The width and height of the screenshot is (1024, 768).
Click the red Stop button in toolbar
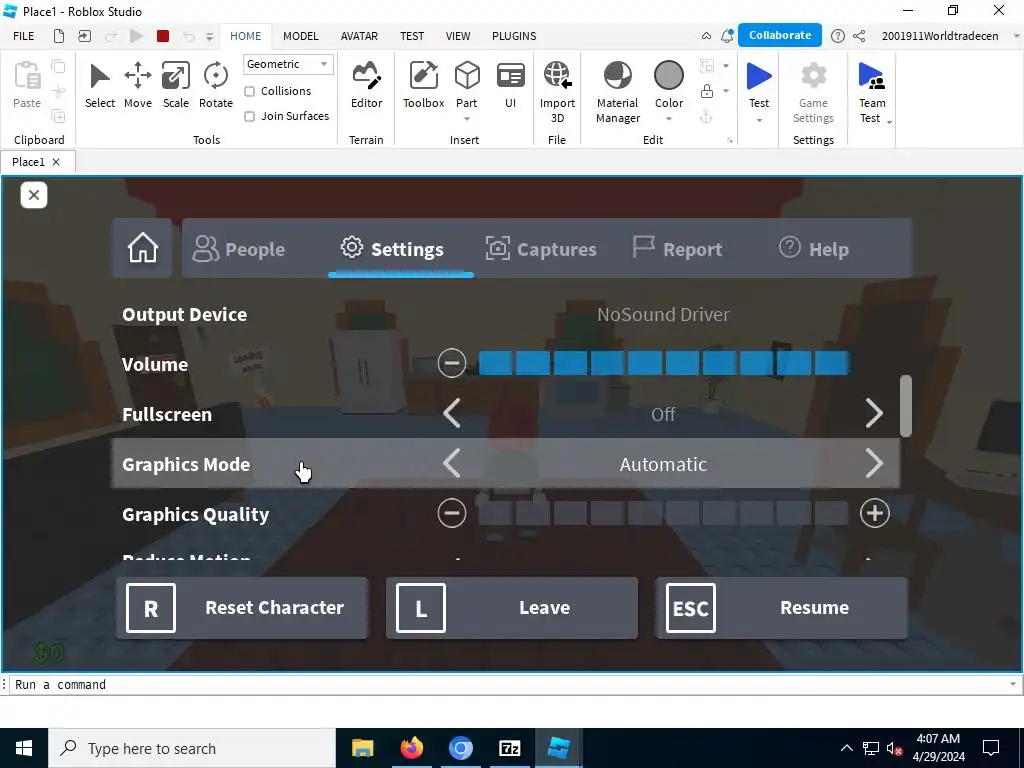163,36
